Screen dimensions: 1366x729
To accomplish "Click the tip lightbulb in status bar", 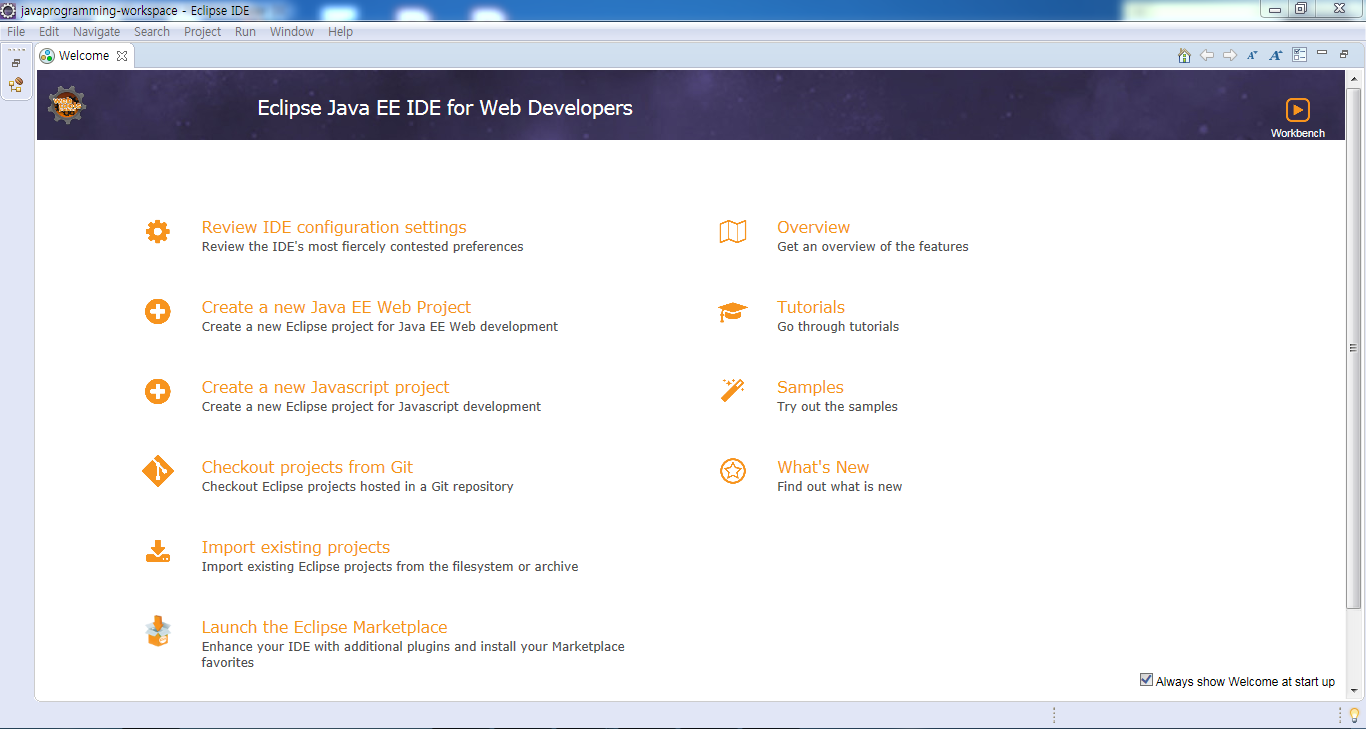I will click(1354, 714).
